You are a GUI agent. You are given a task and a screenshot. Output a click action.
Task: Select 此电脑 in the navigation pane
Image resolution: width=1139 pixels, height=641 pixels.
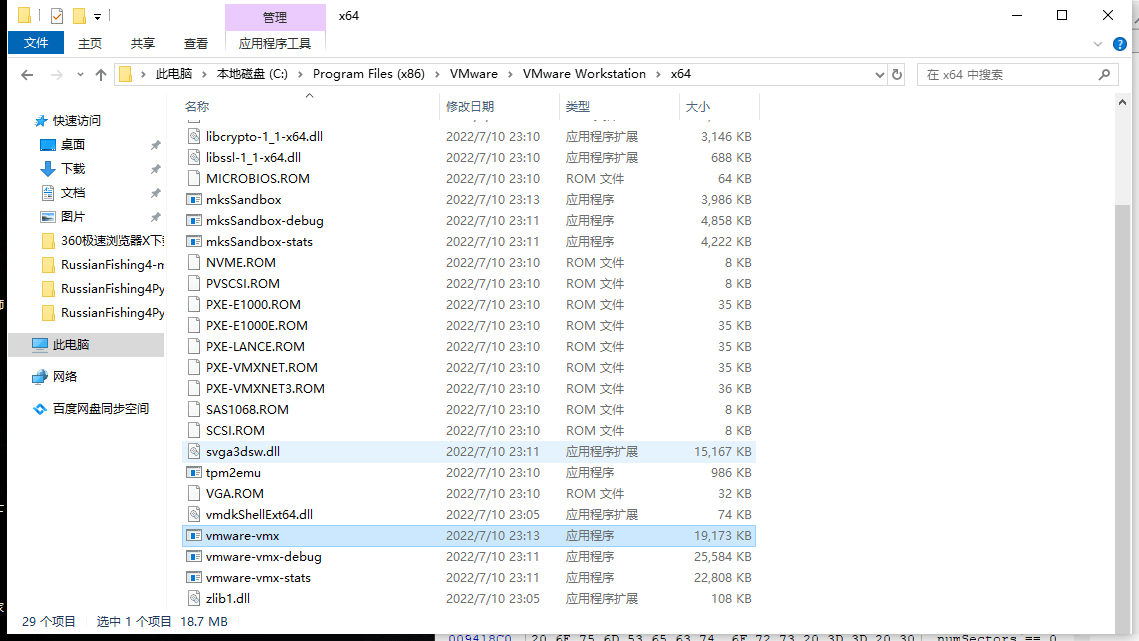click(70, 344)
